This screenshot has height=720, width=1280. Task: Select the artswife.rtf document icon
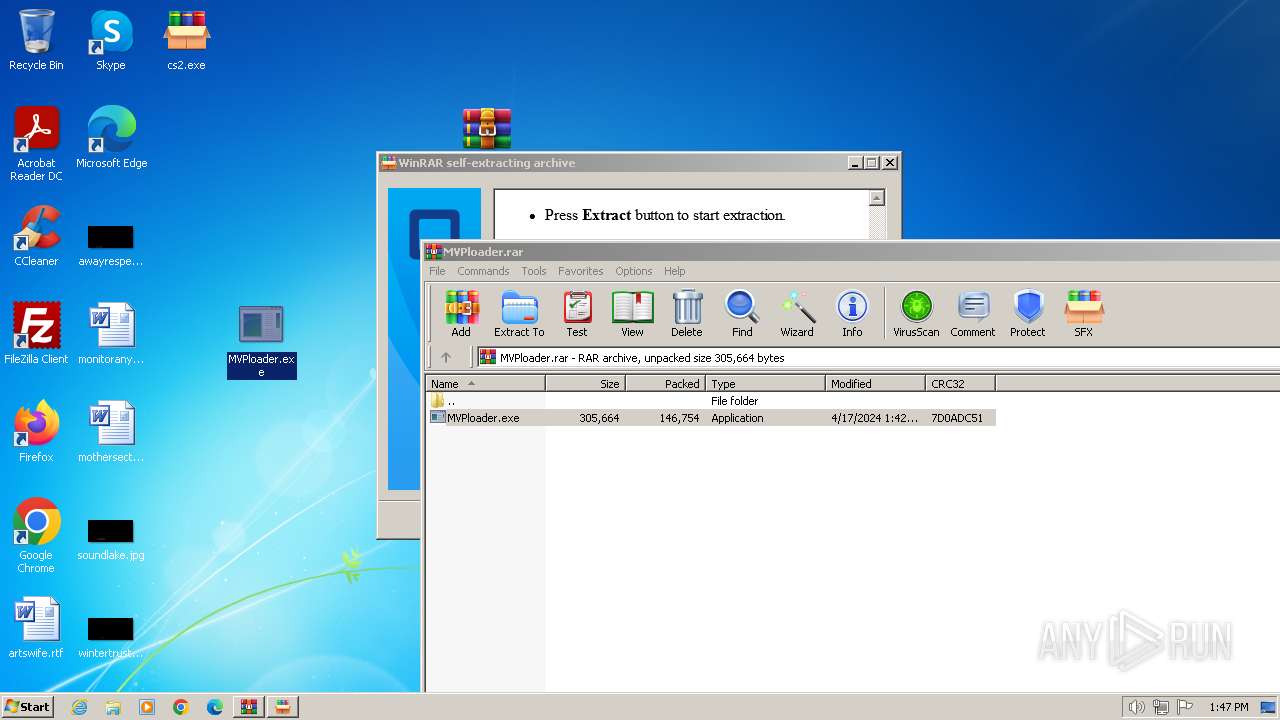click(36, 628)
